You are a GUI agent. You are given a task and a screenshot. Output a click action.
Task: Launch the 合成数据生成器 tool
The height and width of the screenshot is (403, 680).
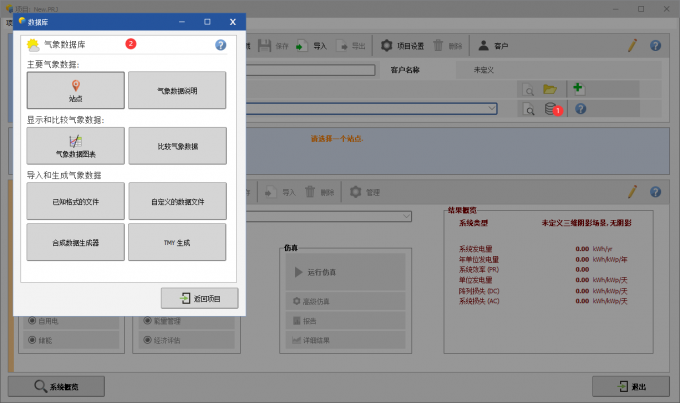tap(75, 242)
